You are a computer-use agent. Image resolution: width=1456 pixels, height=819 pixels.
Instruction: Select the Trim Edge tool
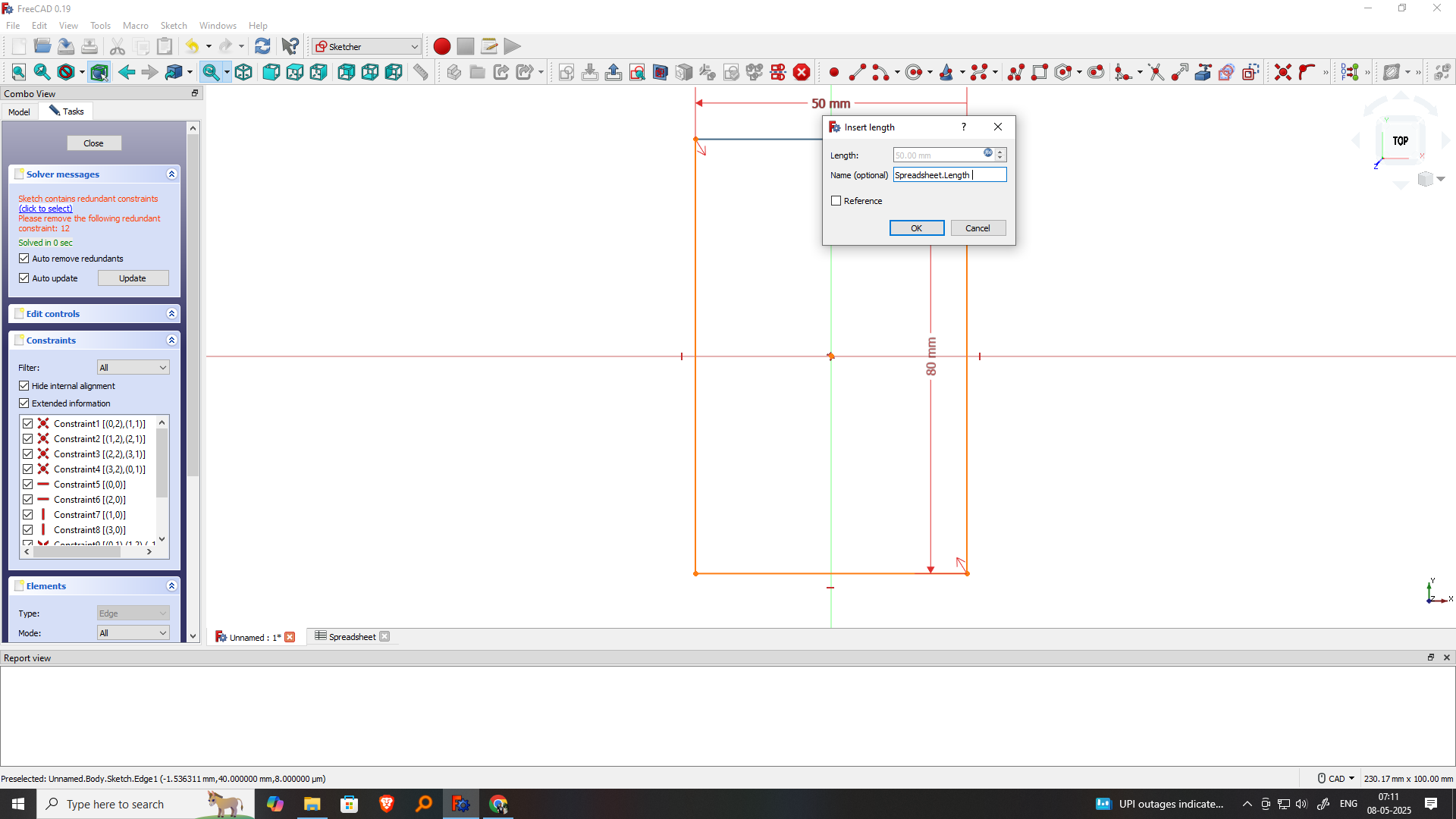(1156, 72)
